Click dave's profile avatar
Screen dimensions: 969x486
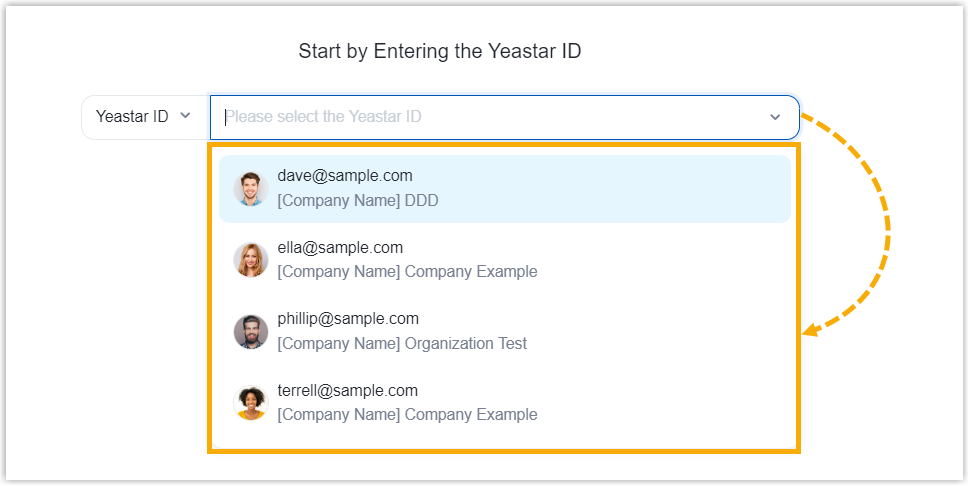tap(251, 188)
